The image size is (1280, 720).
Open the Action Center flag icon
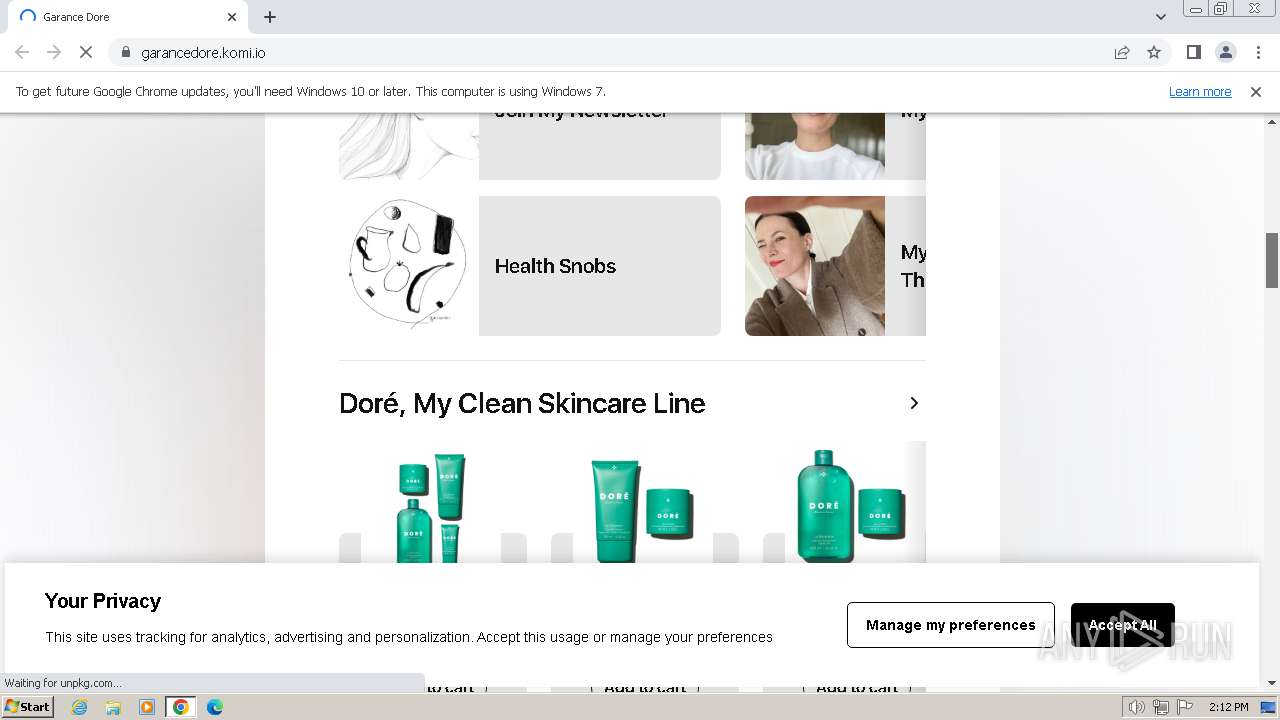1185,707
